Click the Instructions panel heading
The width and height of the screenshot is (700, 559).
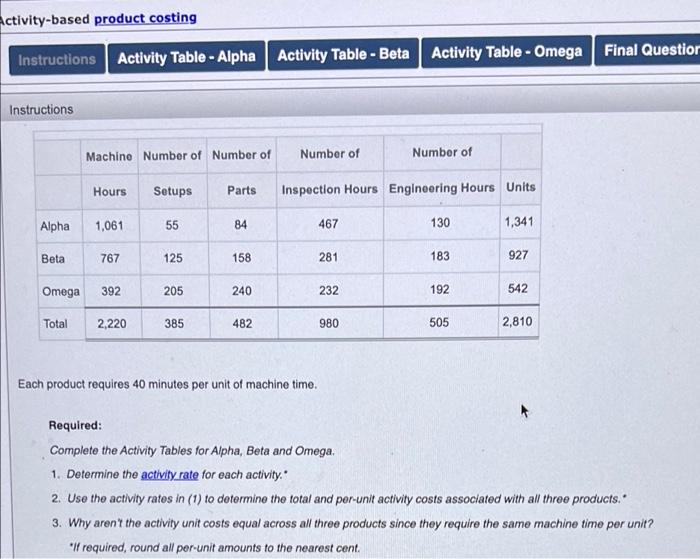click(x=42, y=109)
